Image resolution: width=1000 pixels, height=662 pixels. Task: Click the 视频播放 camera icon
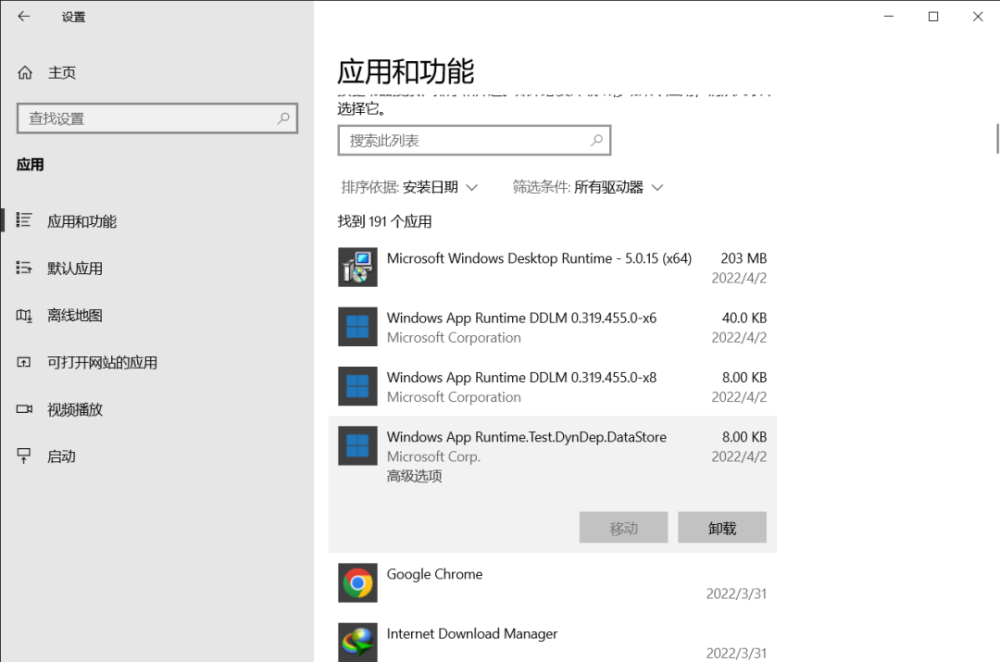[24, 409]
